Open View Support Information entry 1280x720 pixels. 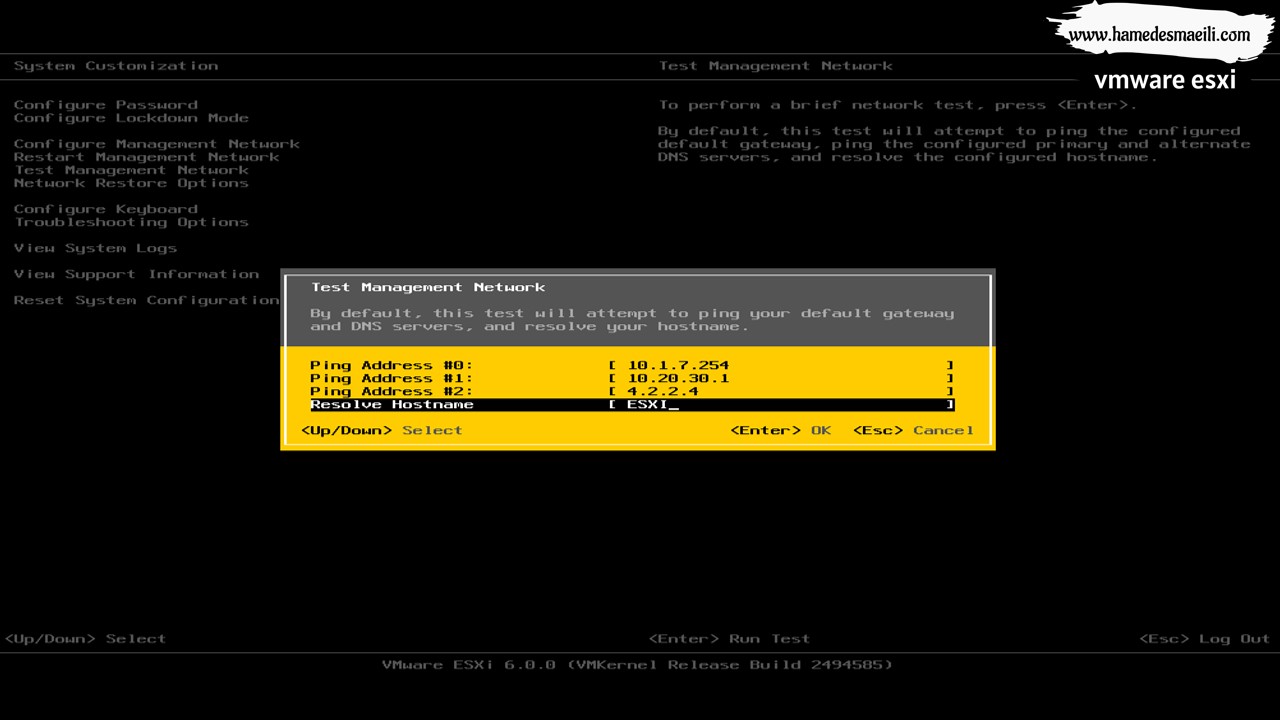pos(136,273)
